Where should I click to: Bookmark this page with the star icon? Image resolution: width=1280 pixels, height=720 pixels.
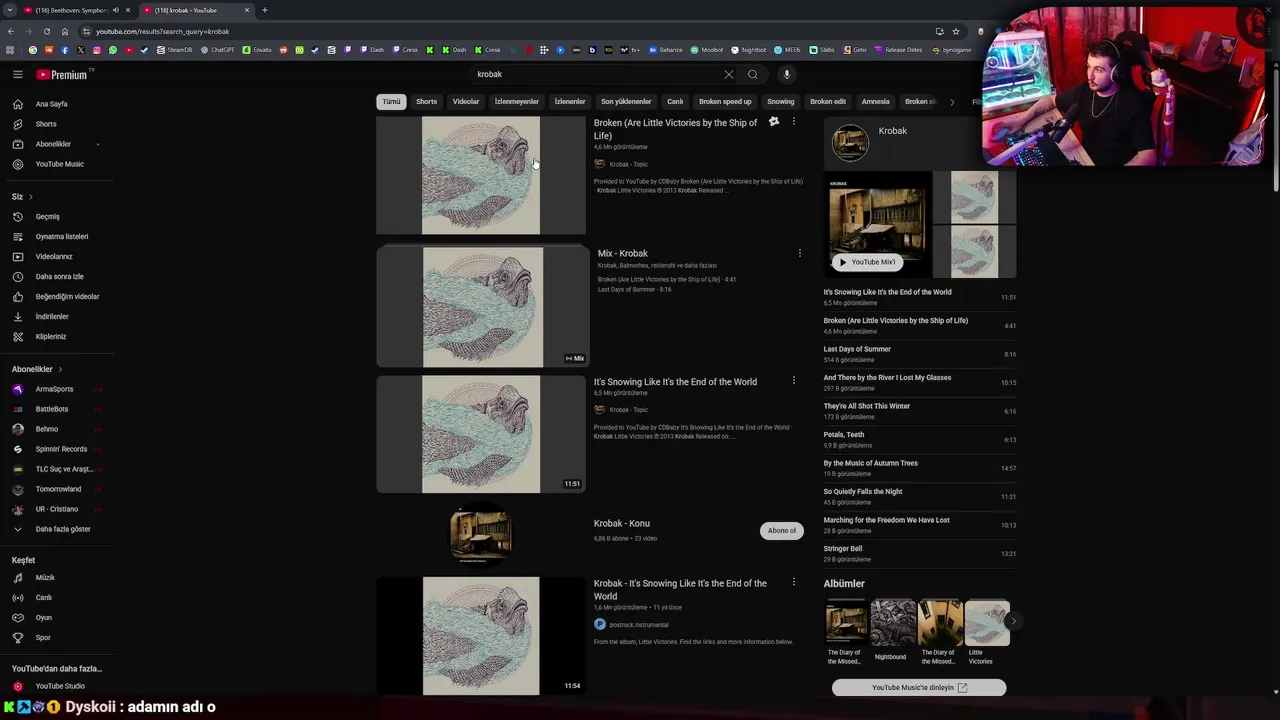pyautogui.click(x=956, y=31)
